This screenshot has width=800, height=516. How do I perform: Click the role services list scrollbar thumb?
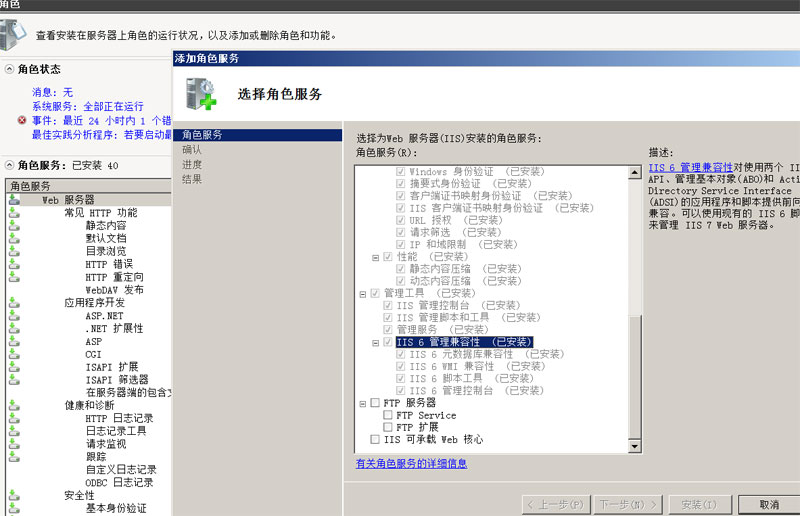point(634,377)
